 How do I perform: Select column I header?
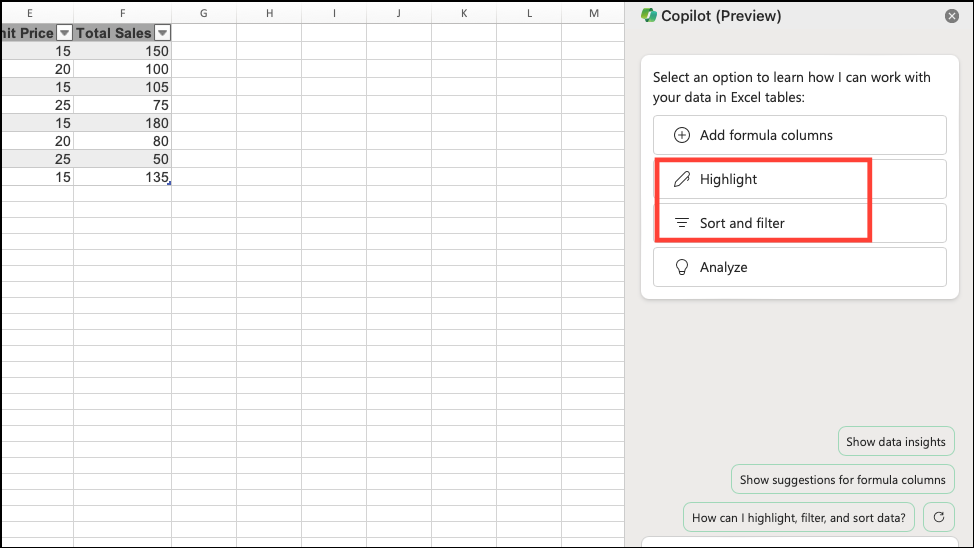point(334,13)
